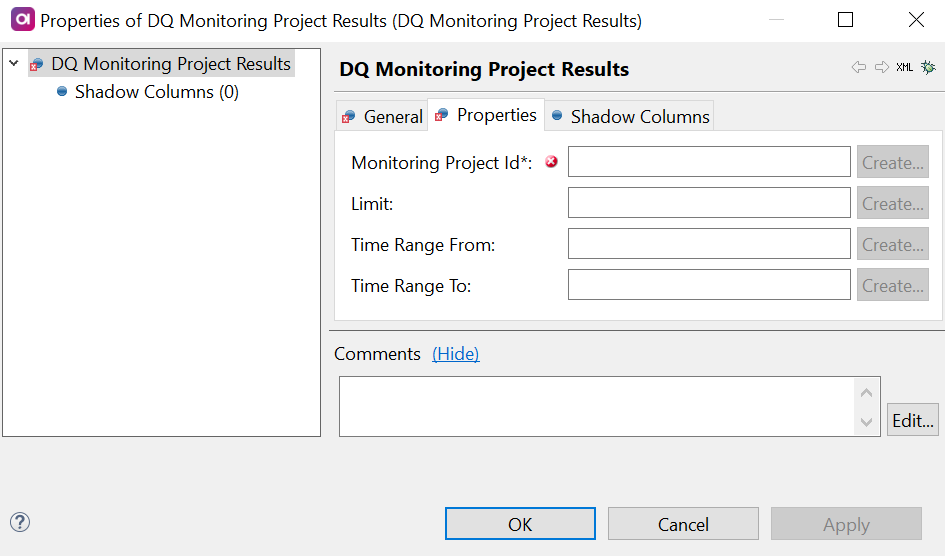Image resolution: width=945 pixels, height=556 pixels.
Task: Click the help question mark icon
Action: pyautogui.click(x=20, y=522)
